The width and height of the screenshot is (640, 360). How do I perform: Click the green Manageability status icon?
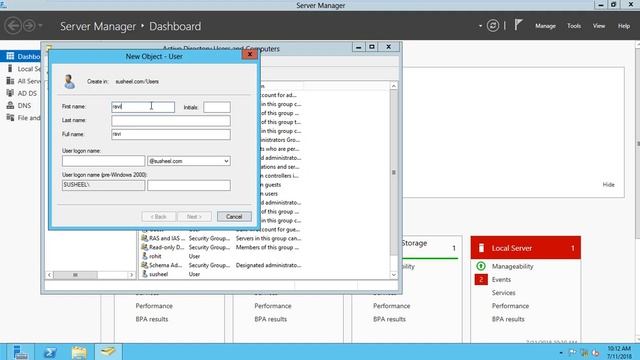pyautogui.click(x=481, y=266)
